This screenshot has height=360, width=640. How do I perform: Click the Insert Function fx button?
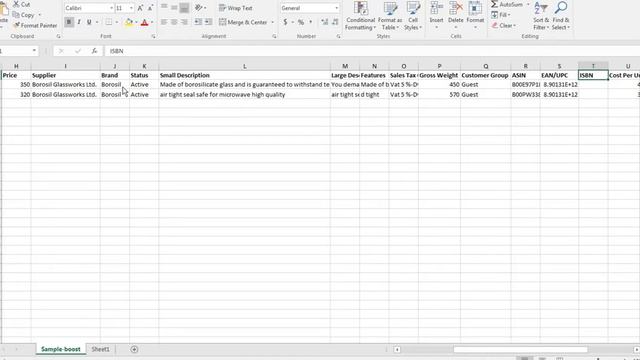click(94, 51)
